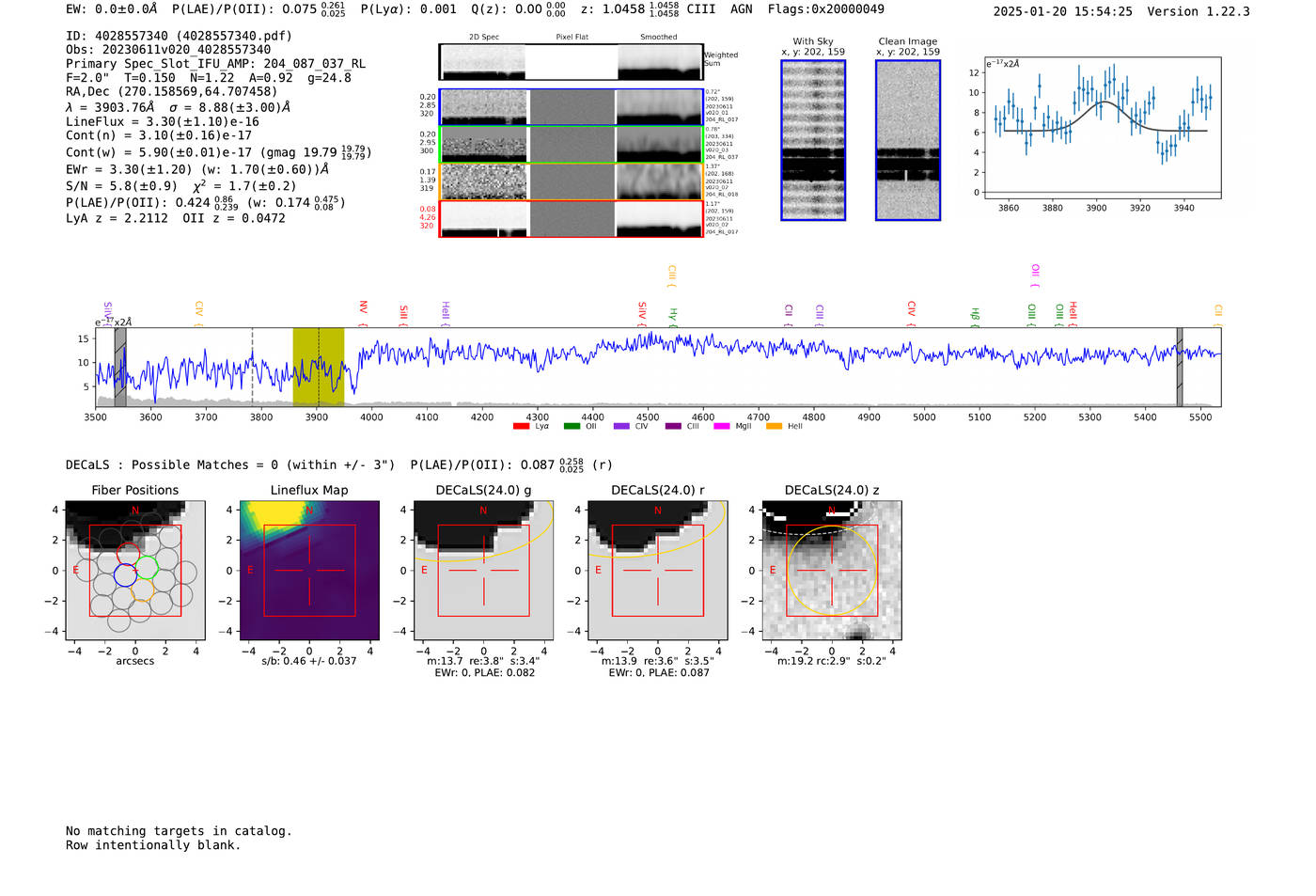The height and width of the screenshot is (896, 1316).
Task: Click the Cont(n) = 3.10 line
Action: pyautogui.click(x=159, y=135)
